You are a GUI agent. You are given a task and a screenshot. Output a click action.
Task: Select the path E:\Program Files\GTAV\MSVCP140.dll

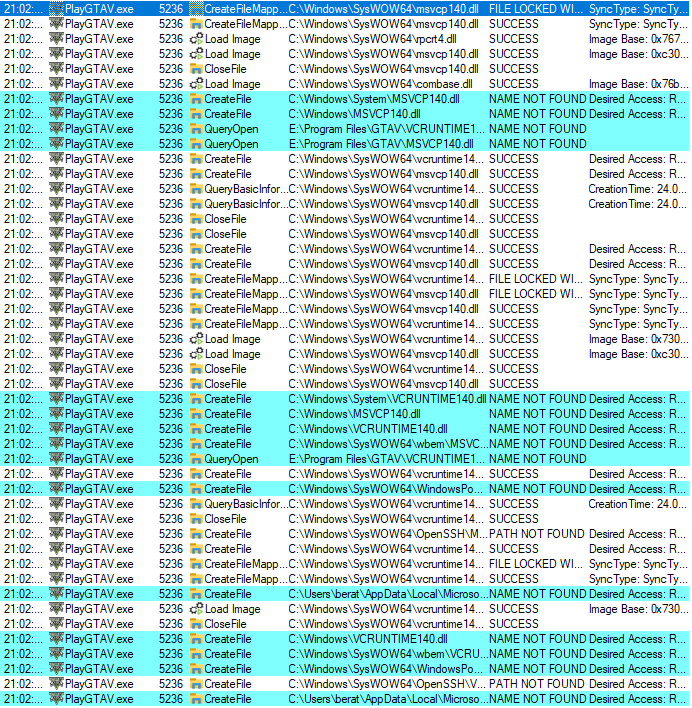[x=381, y=144]
